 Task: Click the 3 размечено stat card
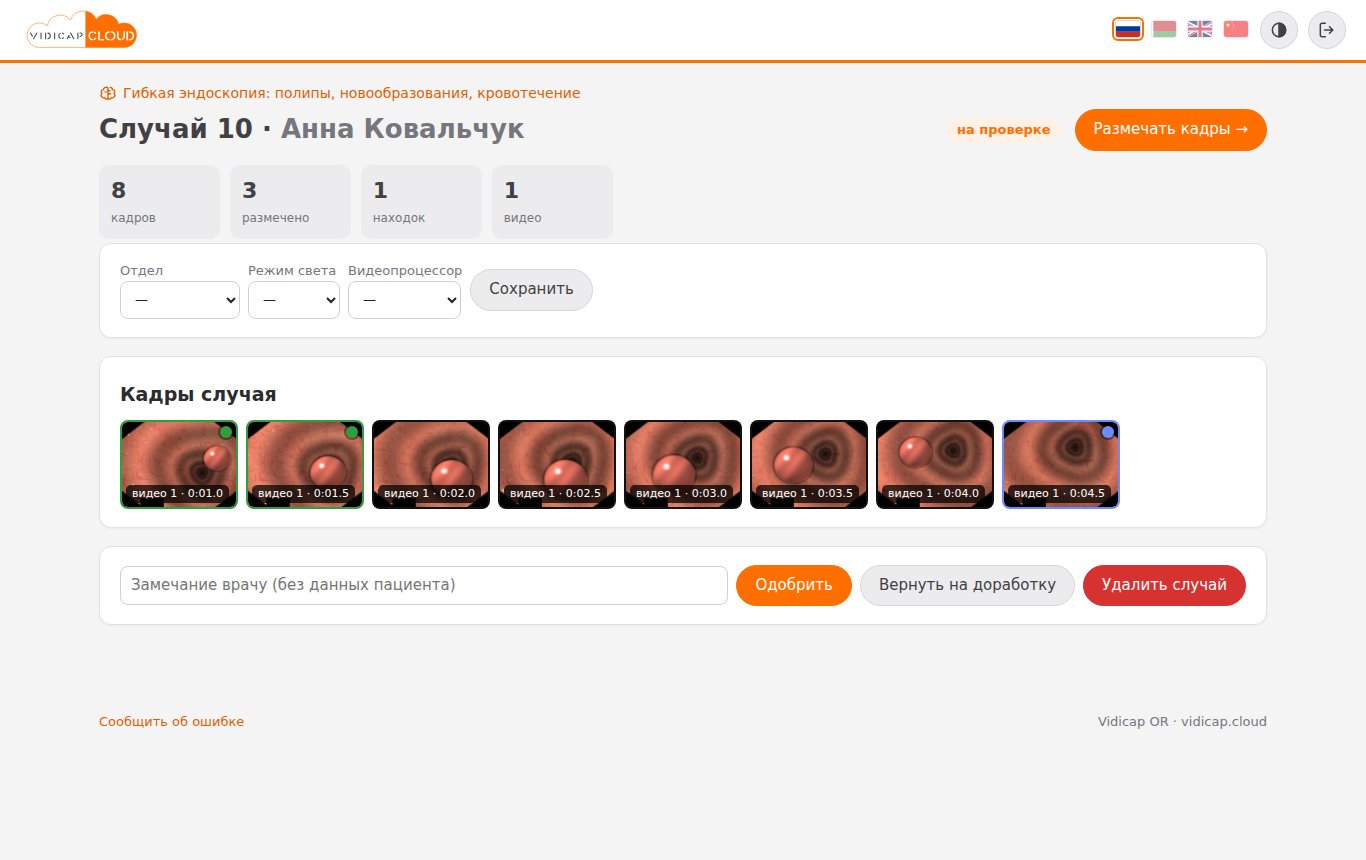tap(291, 202)
